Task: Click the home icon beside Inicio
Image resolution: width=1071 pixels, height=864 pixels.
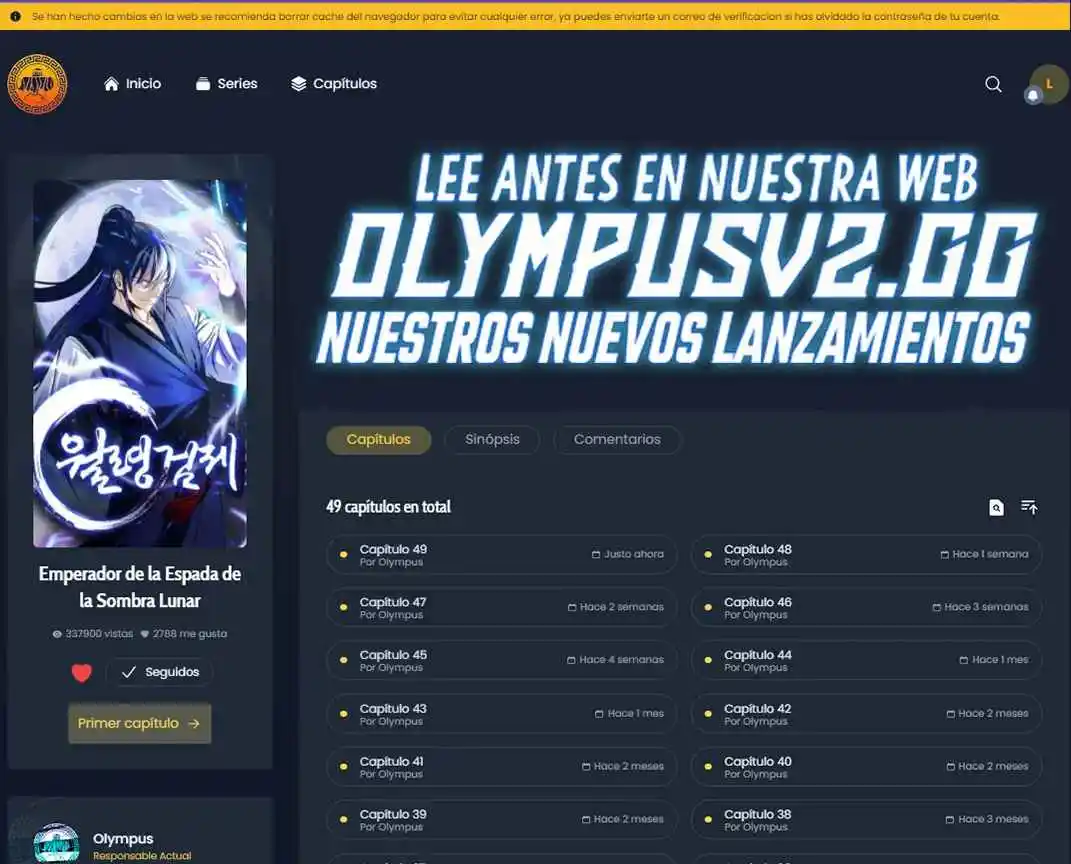Action: pos(111,83)
